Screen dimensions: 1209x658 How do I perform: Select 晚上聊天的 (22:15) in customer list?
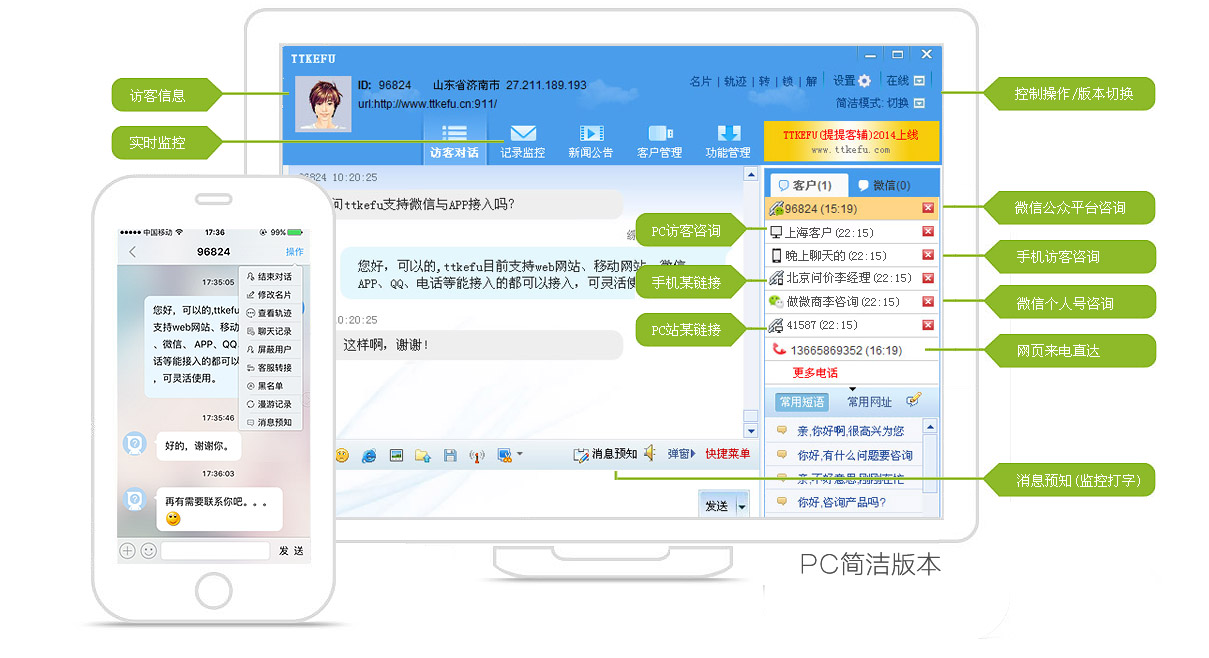tap(853, 255)
